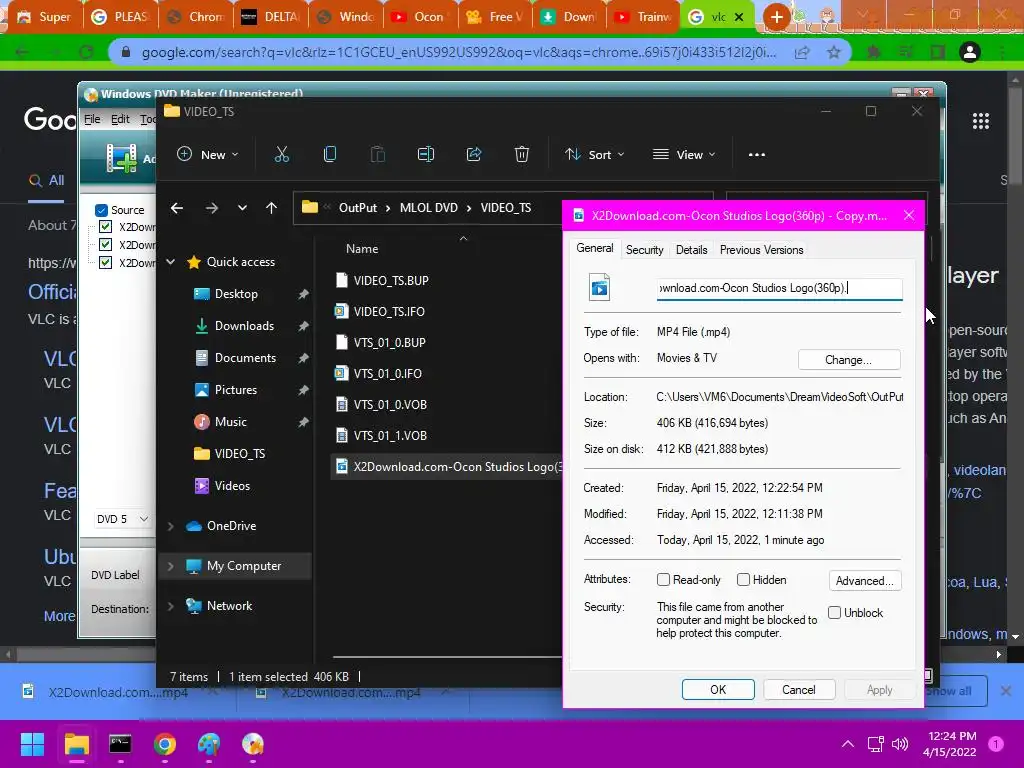The image size is (1024, 768).
Task: Check the Unblock checkbox
Action: point(835,613)
